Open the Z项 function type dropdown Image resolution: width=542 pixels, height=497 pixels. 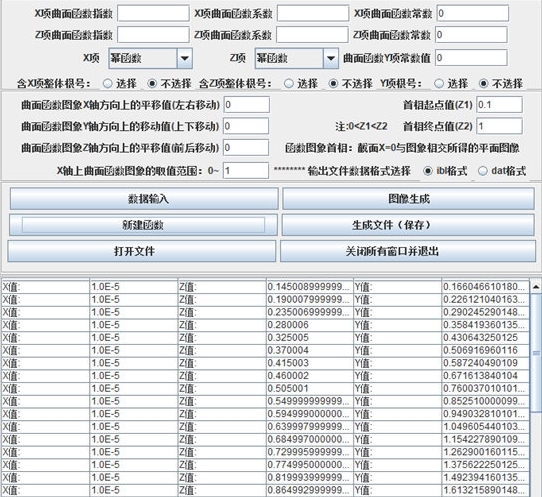click(x=297, y=58)
